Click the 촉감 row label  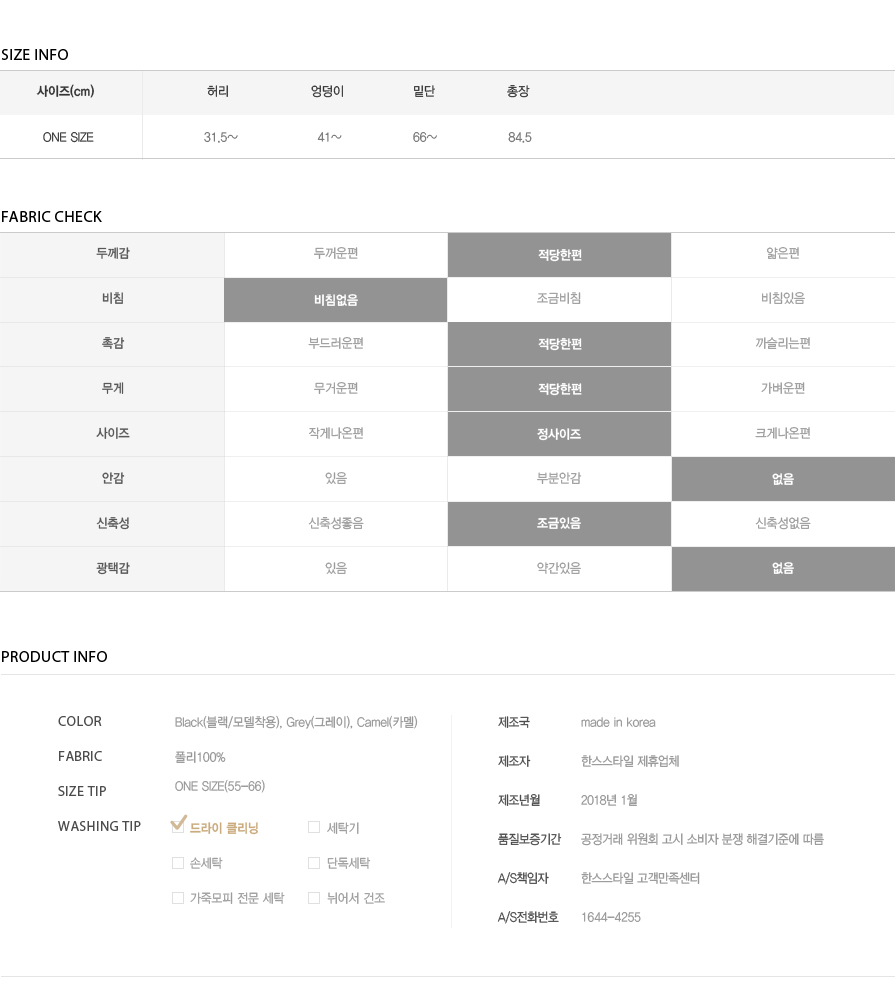click(x=113, y=344)
